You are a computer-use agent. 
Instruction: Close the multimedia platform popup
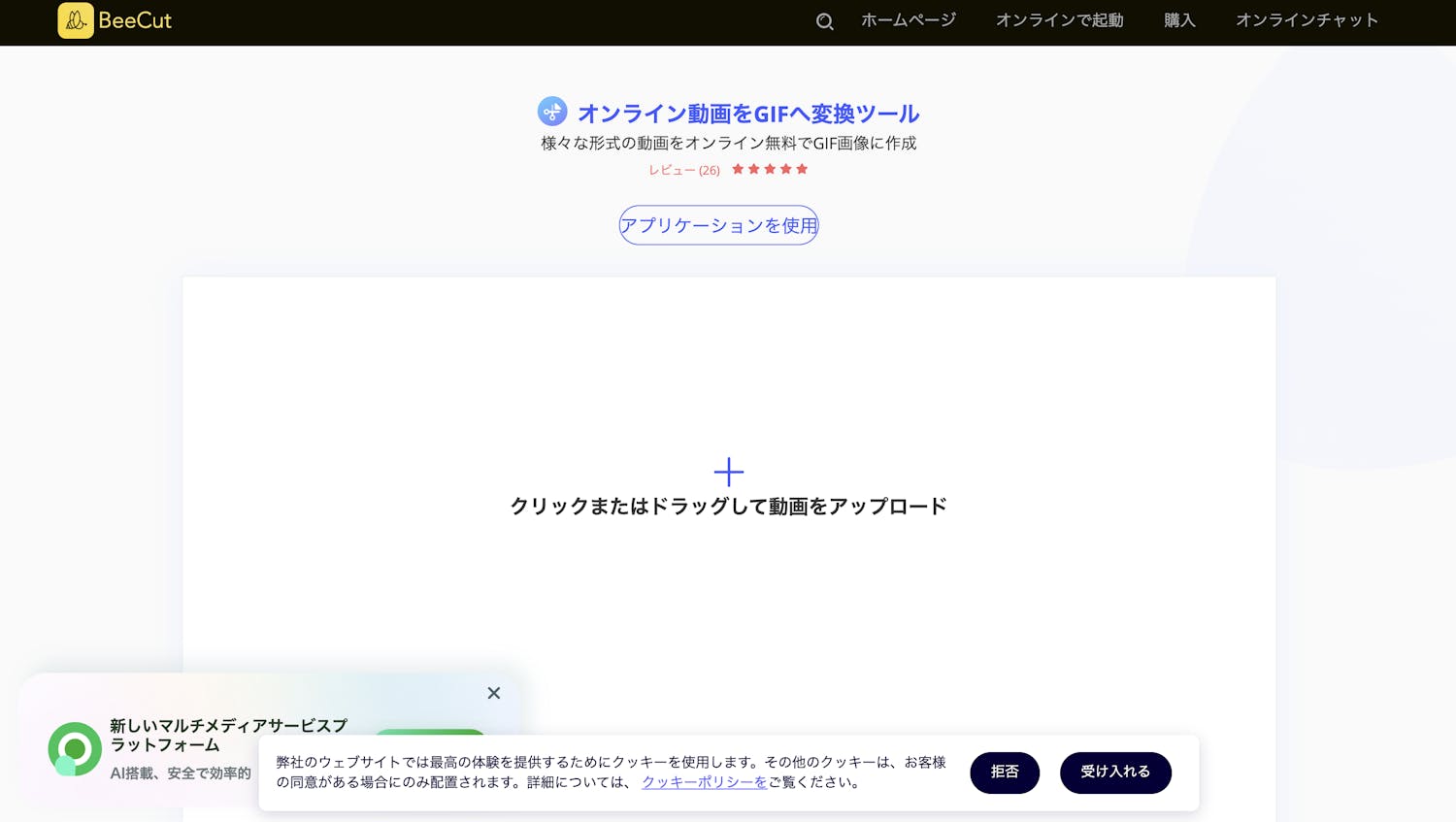tap(494, 693)
